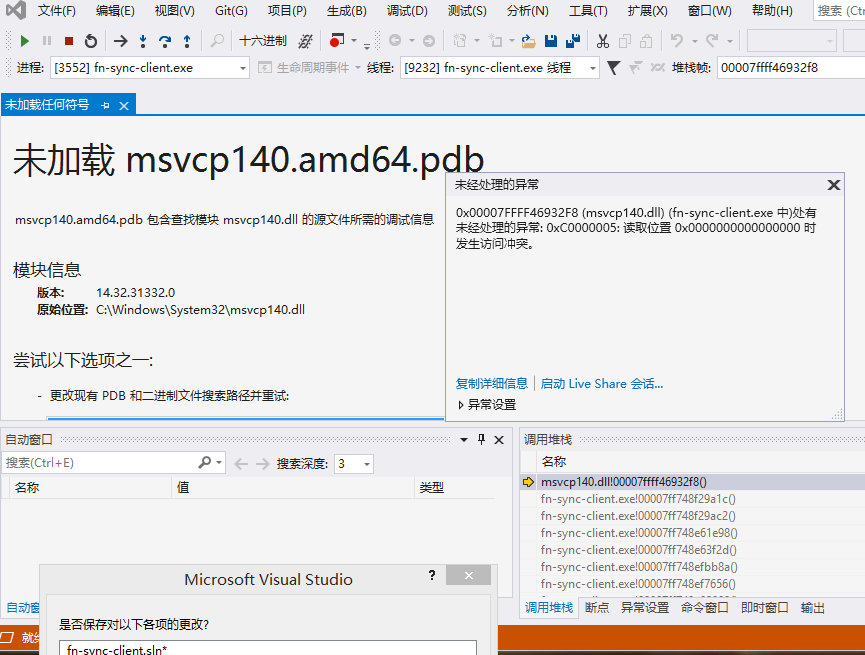Click the Step Out icon
Screen dimensions: 865x655
point(186,41)
